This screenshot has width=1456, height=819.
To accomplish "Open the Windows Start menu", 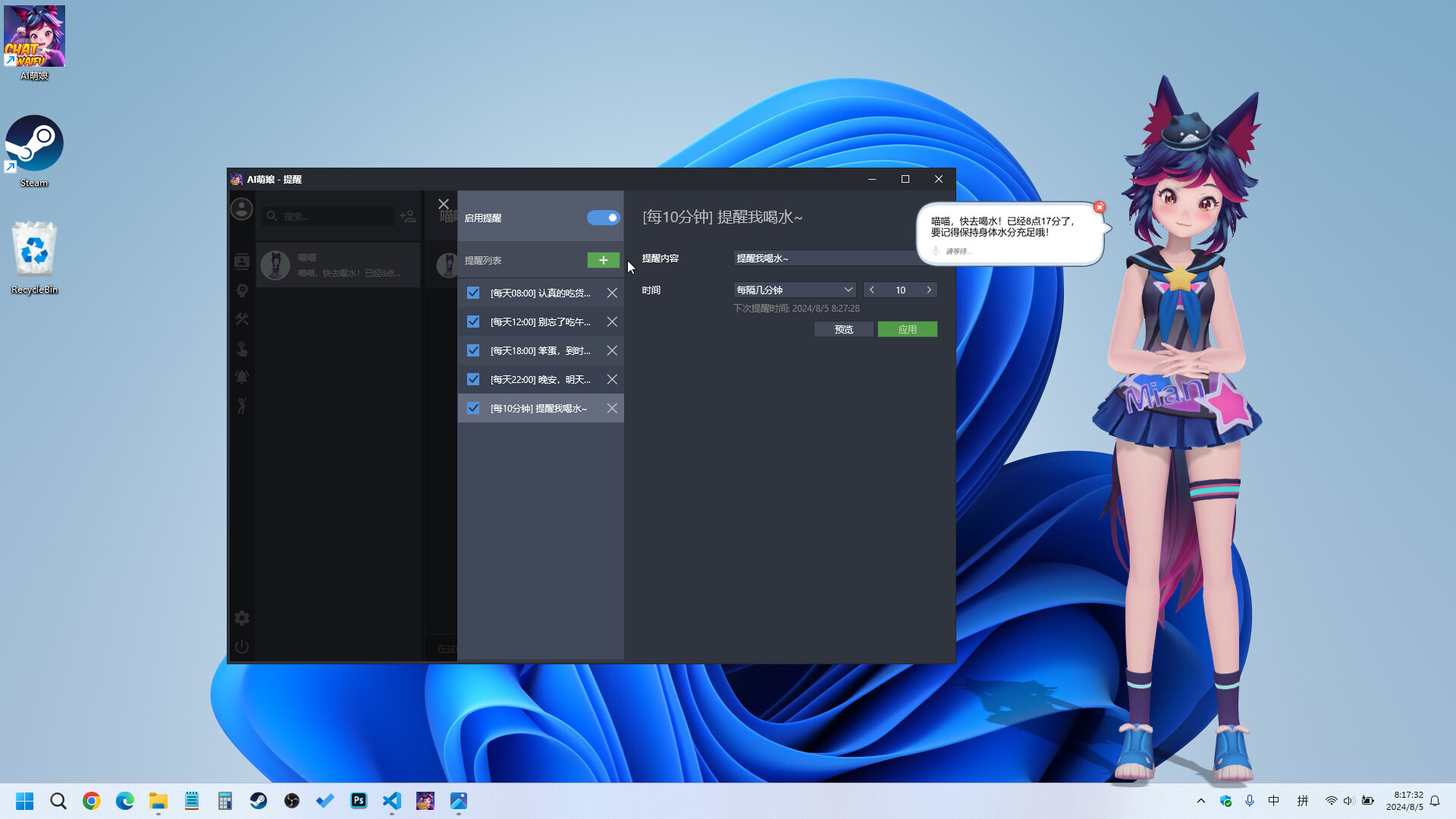I will (24, 801).
